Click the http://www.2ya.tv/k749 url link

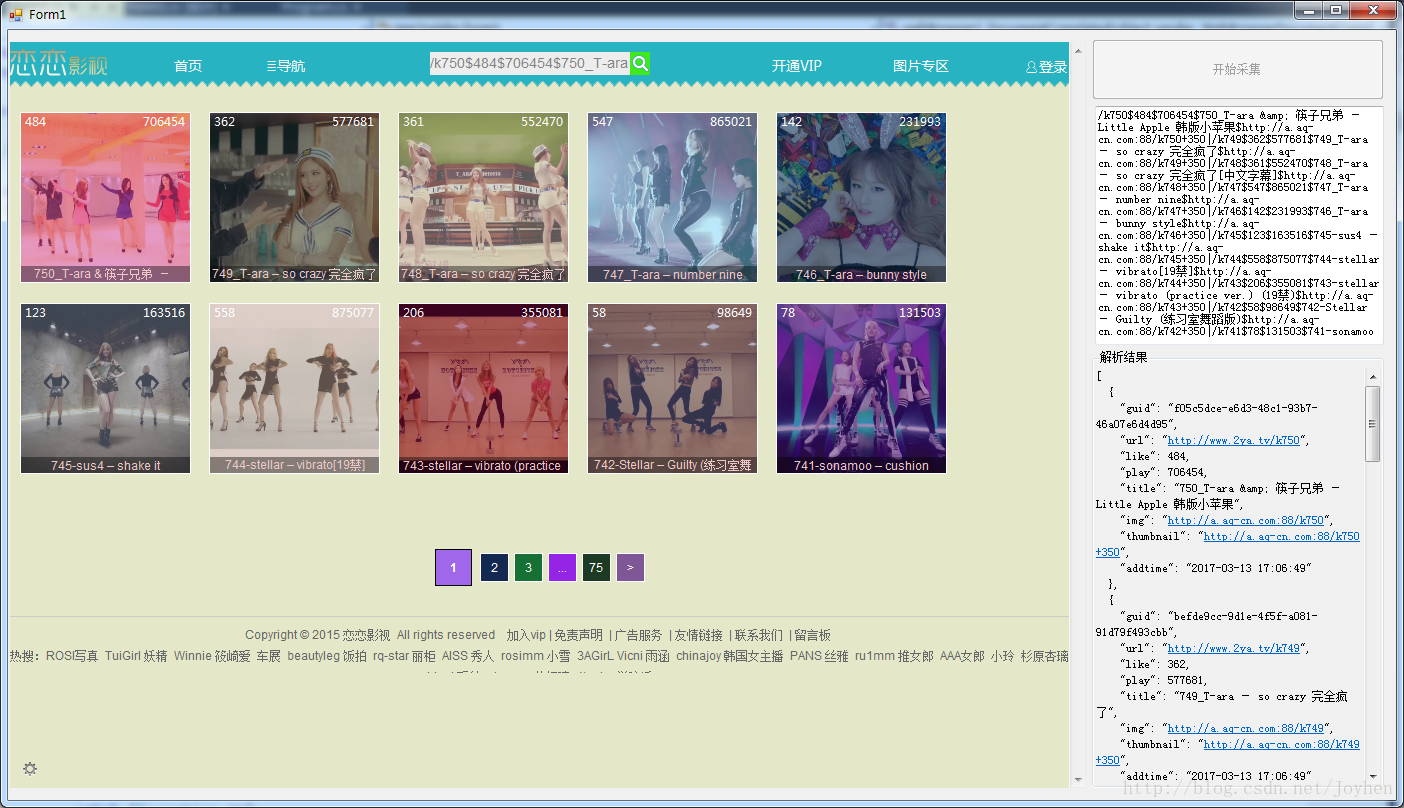(1233, 648)
